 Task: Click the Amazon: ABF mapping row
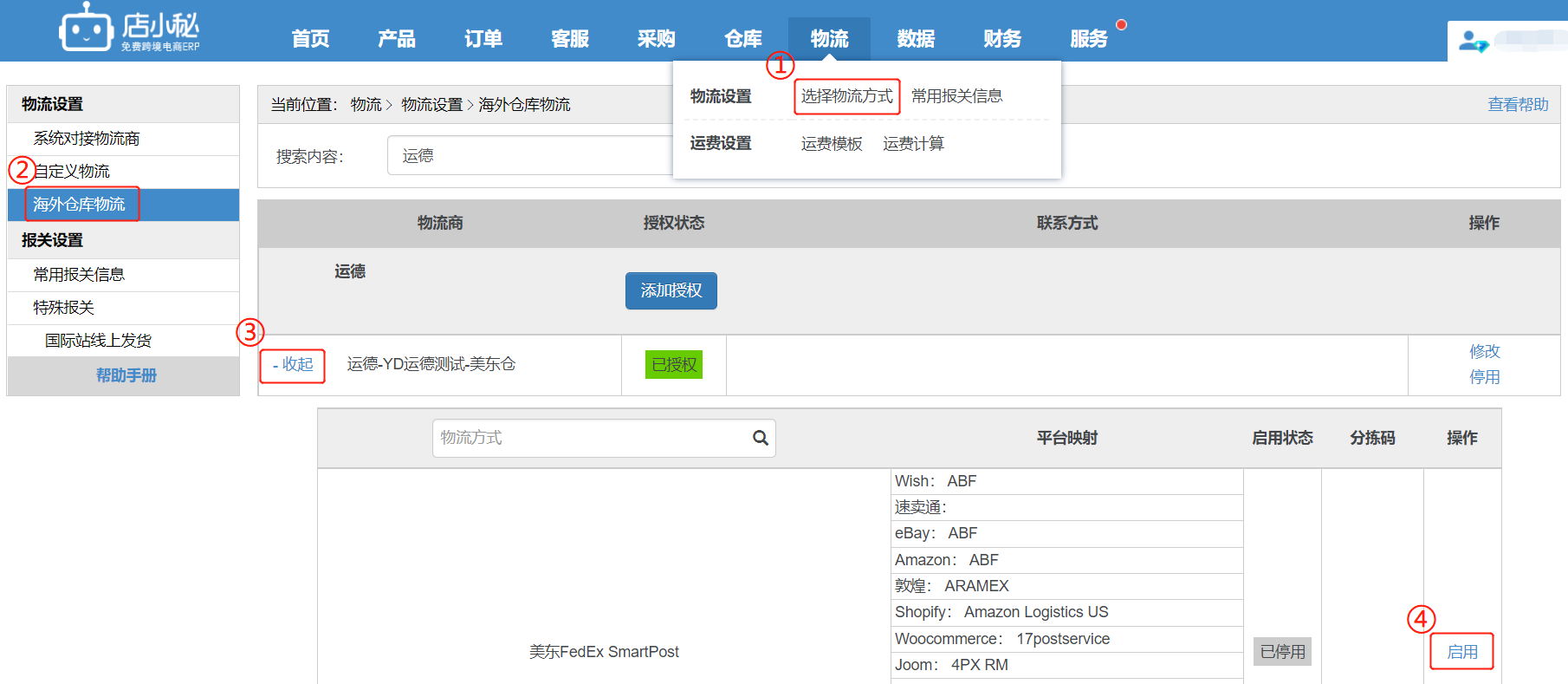[x=1066, y=560]
